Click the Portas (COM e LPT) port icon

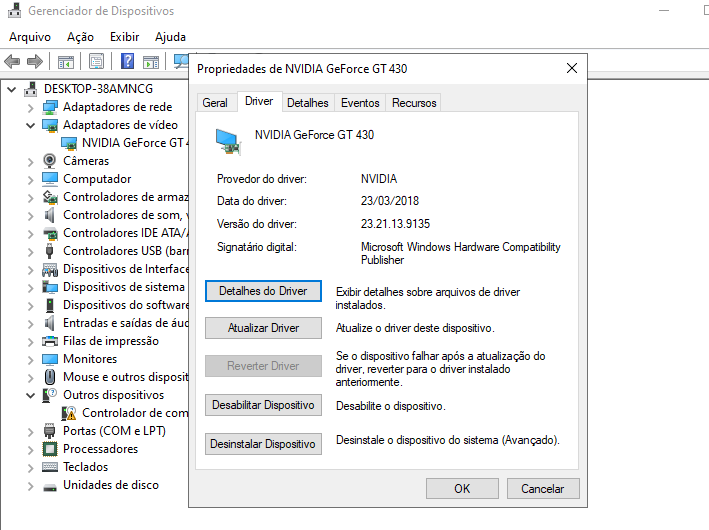click(x=50, y=431)
